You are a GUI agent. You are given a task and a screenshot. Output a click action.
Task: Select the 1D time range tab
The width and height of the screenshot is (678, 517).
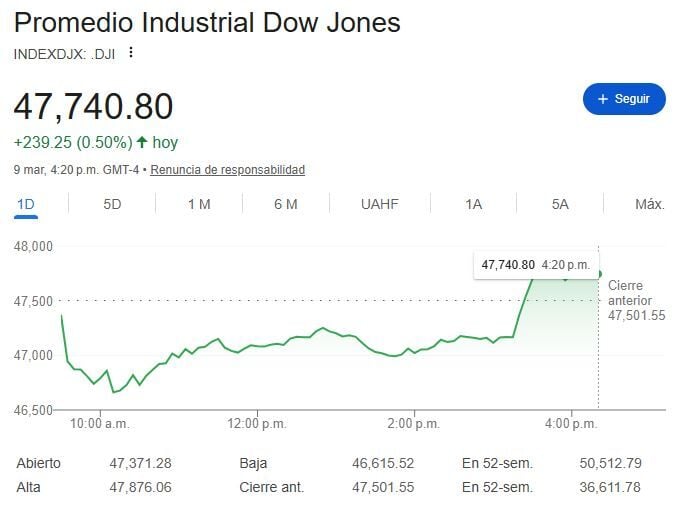click(26, 204)
